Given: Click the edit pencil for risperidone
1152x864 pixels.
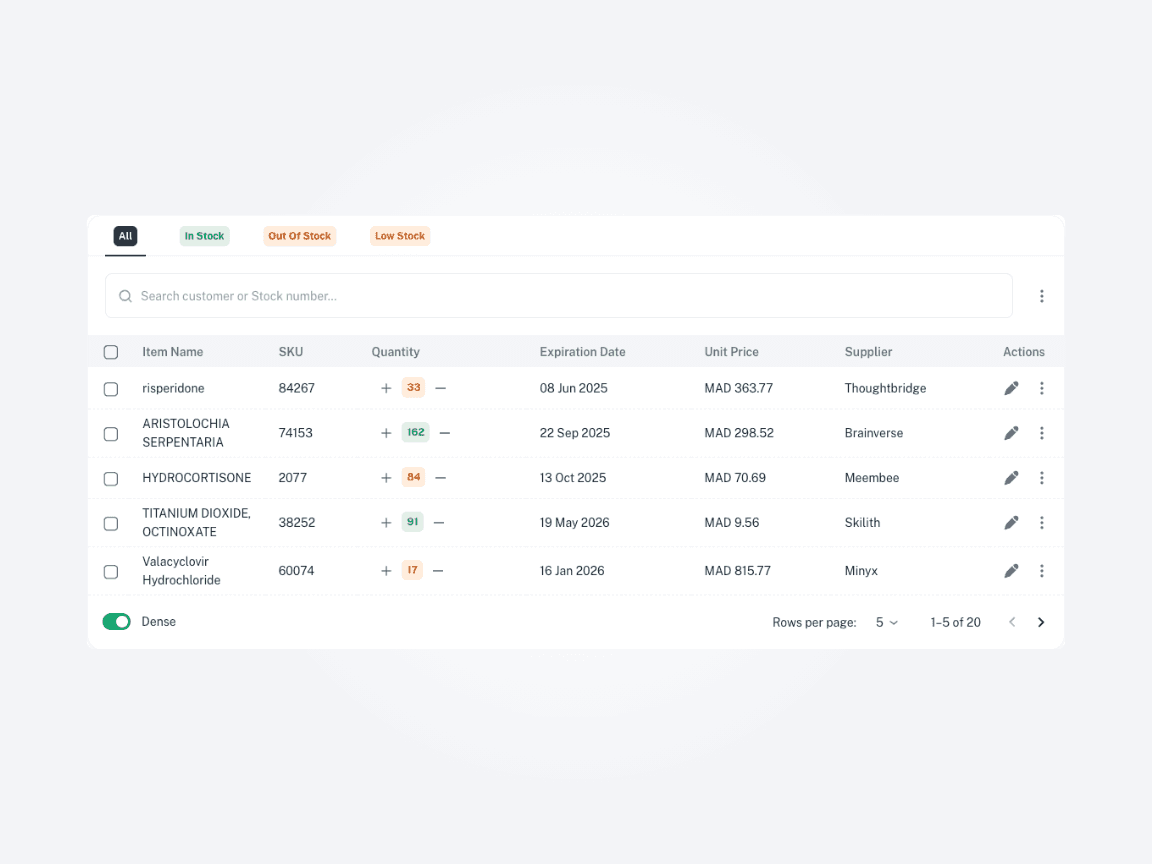Looking at the screenshot, I should click(1011, 388).
